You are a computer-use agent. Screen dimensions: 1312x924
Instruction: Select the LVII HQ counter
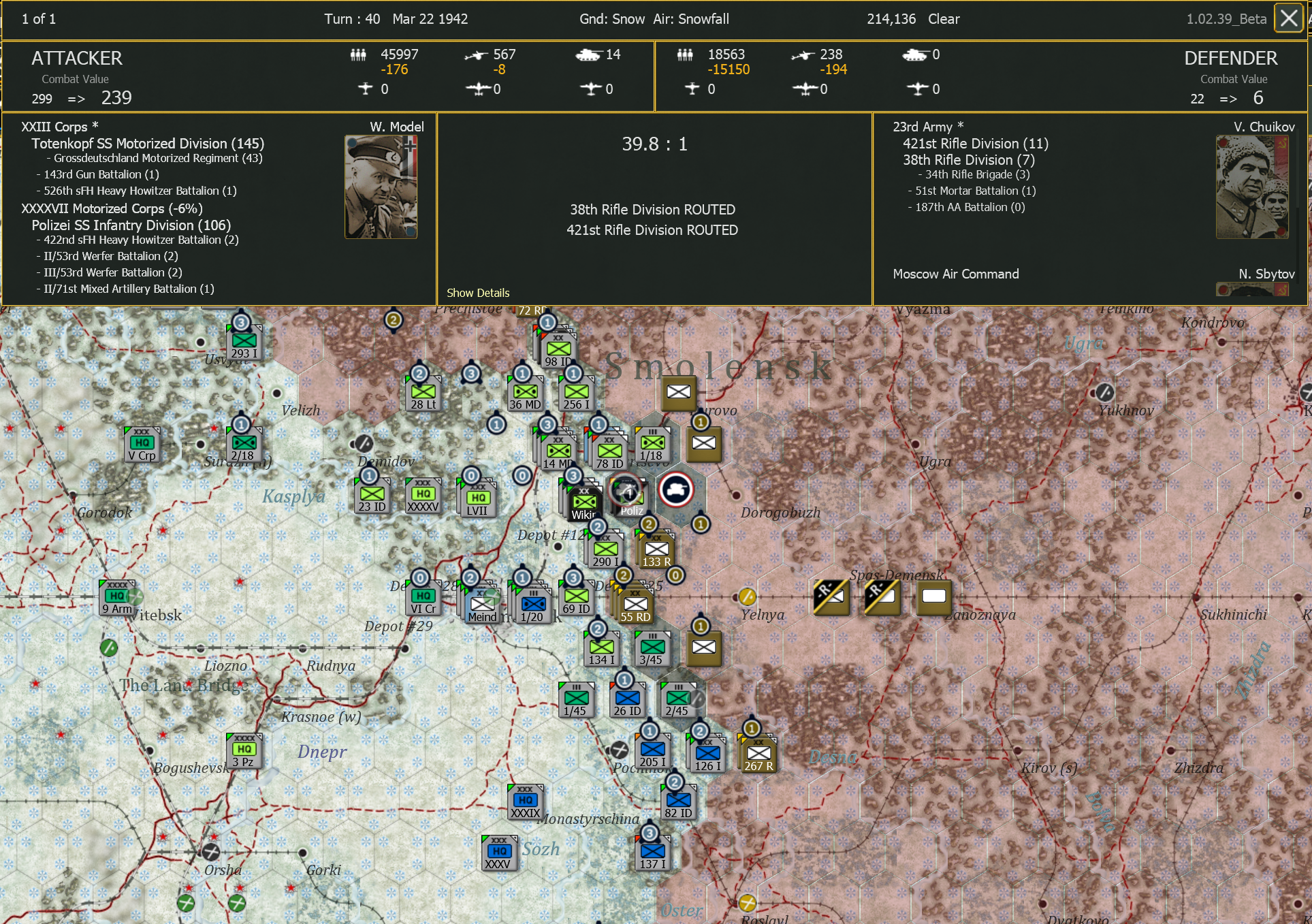[x=479, y=500]
